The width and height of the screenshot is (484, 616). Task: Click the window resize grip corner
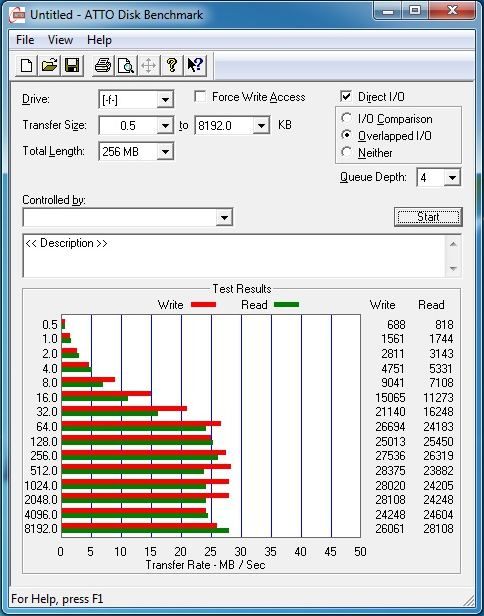click(x=469, y=600)
